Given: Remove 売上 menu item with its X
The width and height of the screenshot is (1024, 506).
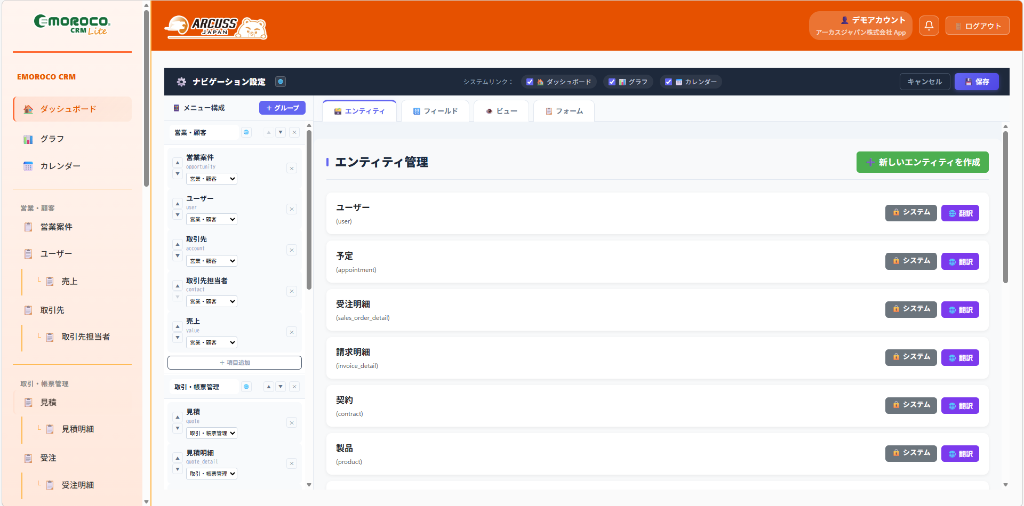Looking at the screenshot, I should tap(291, 332).
